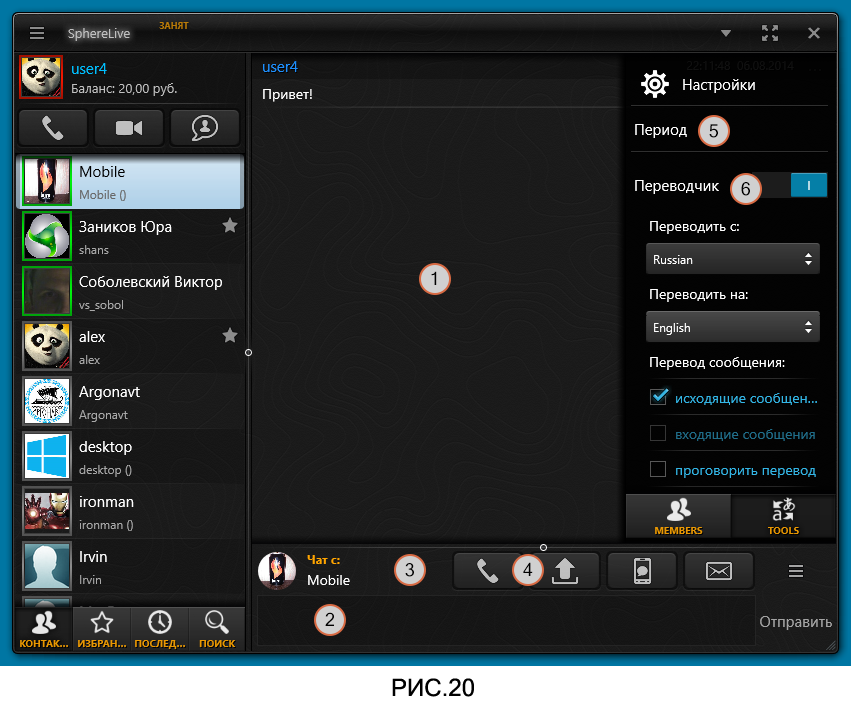This screenshot has width=851, height=706.
Task: Open the chat options hamburger menu
Action: point(796,571)
